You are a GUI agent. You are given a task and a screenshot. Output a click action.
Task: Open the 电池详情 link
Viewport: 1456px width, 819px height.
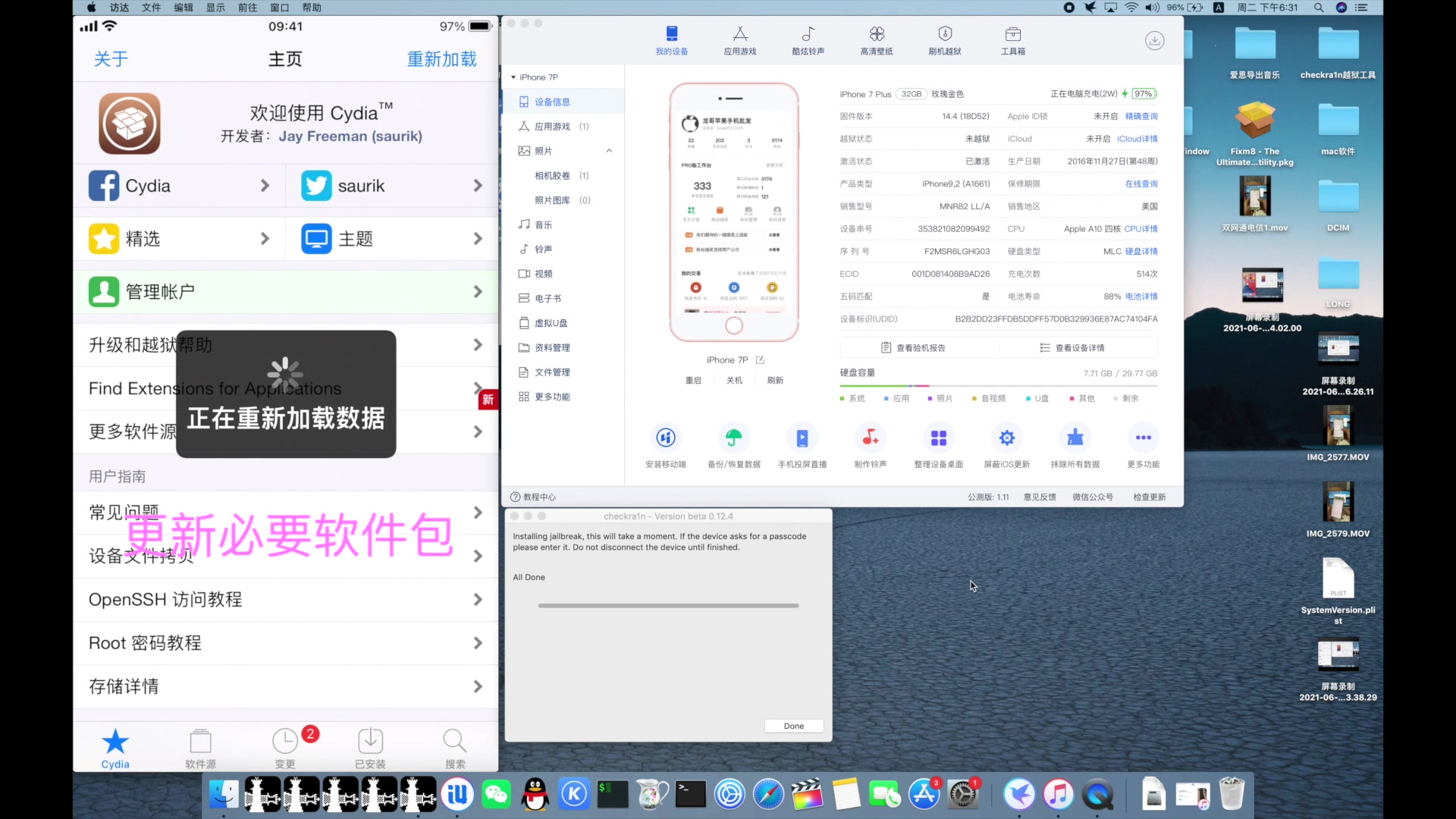point(1141,297)
